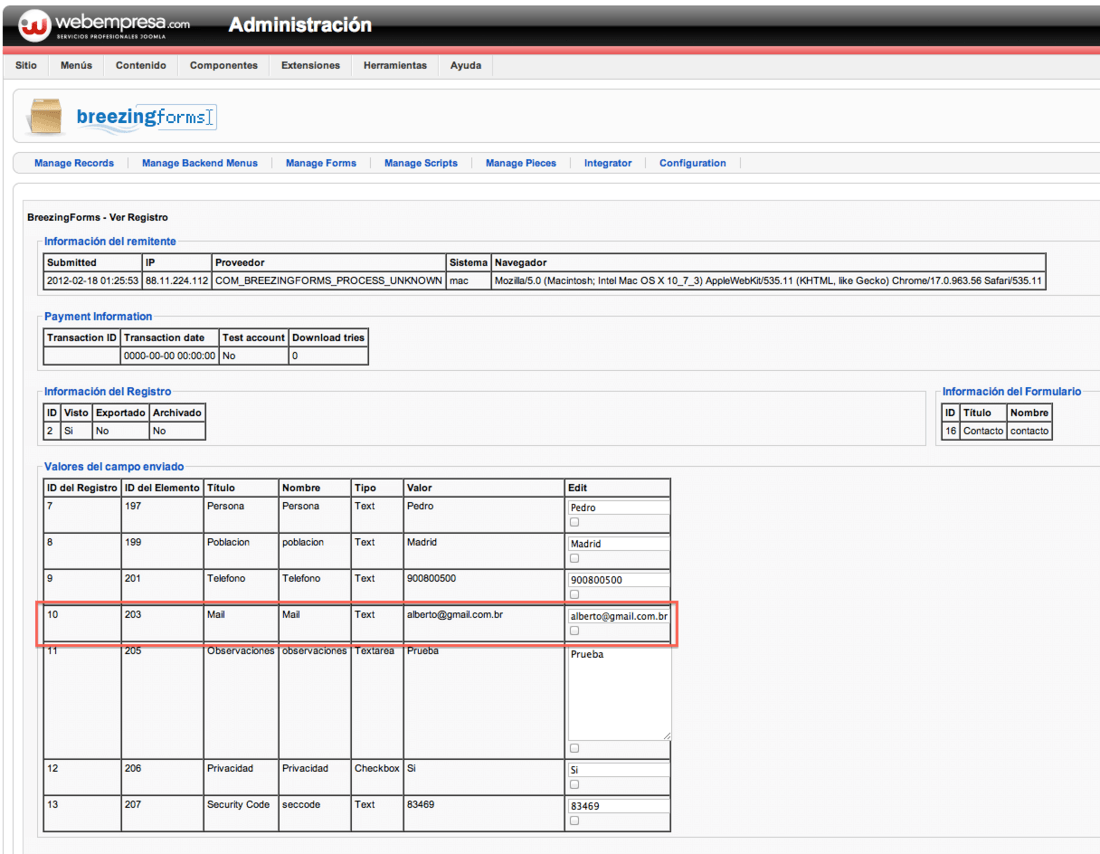Click the transaction date 0000-00-00 00:00:00

coord(170,356)
